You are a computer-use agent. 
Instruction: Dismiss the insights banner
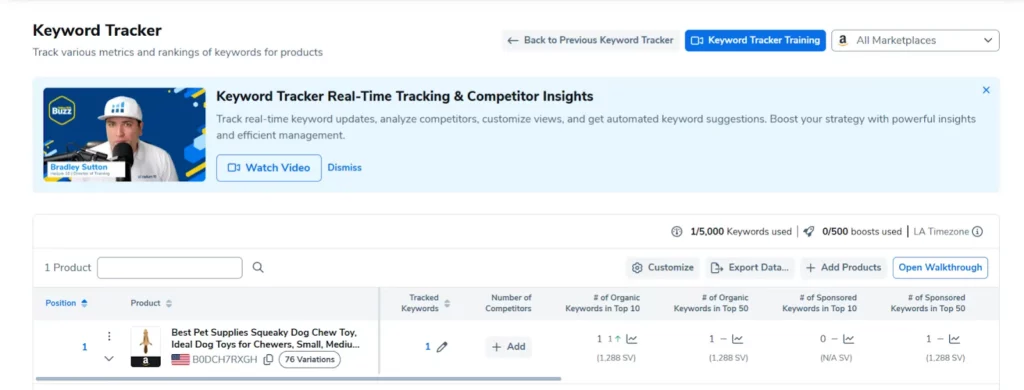[x=344, y=168]
